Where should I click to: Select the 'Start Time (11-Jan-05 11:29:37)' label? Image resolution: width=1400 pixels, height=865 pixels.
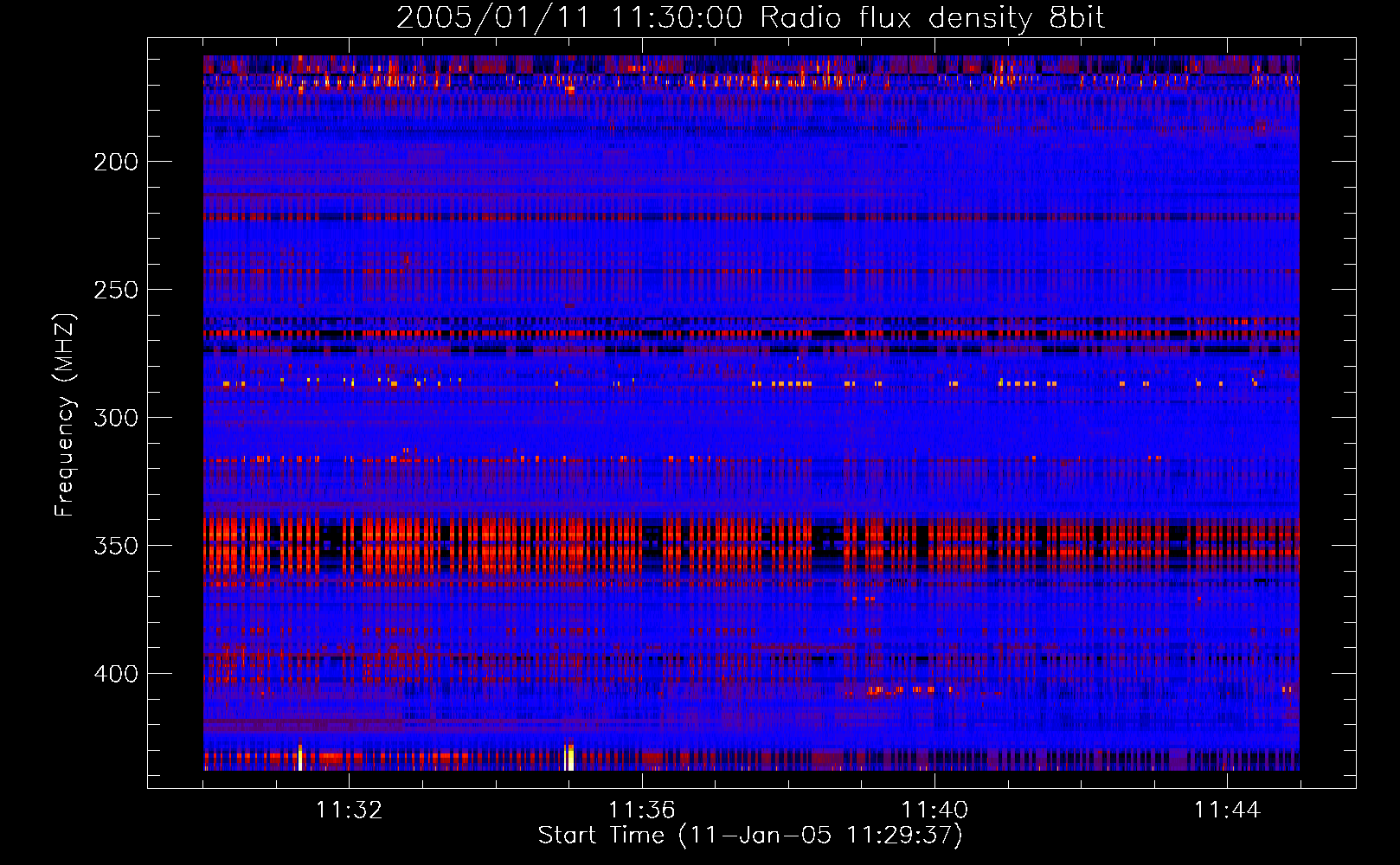[750, 835]
